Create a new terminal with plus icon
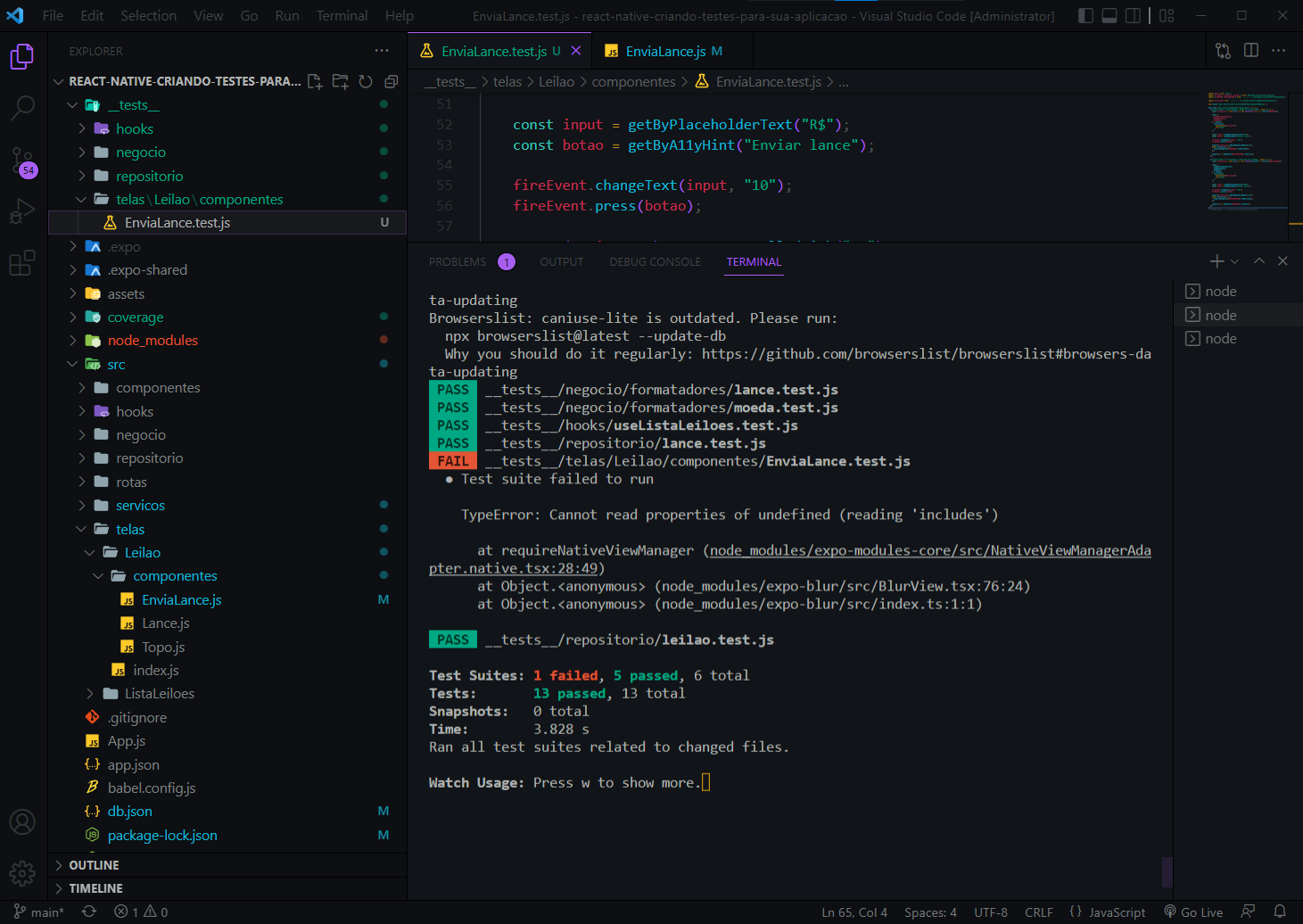Screen dimensions: 1303x924 (1216, 261)
